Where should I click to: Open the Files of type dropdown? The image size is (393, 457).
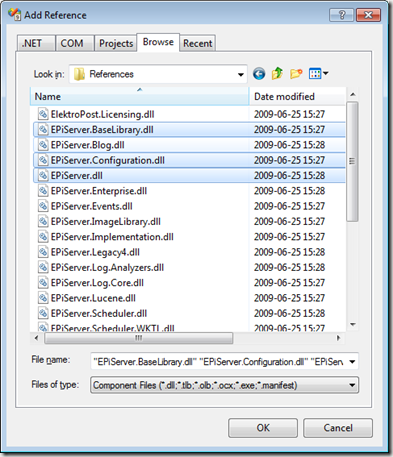pyautogui.click(x=224, y=385)
